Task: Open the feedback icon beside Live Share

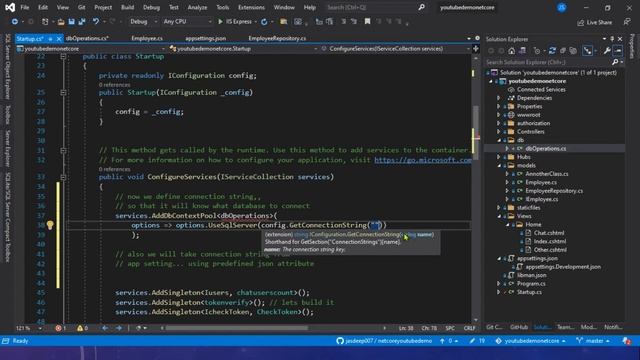Action: click(x=627, y=22)
